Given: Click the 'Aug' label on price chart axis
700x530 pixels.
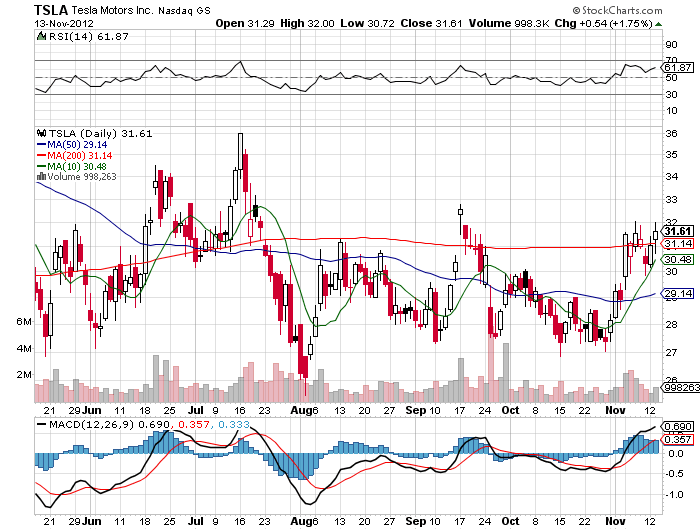Looking at the screenshot, I should pyautogui.click(x=300, y=410).
